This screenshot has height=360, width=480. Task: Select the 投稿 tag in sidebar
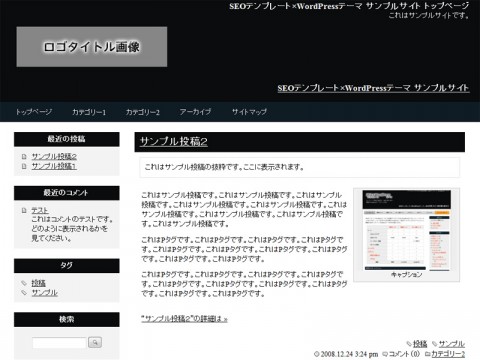click(x=38, y=283)
